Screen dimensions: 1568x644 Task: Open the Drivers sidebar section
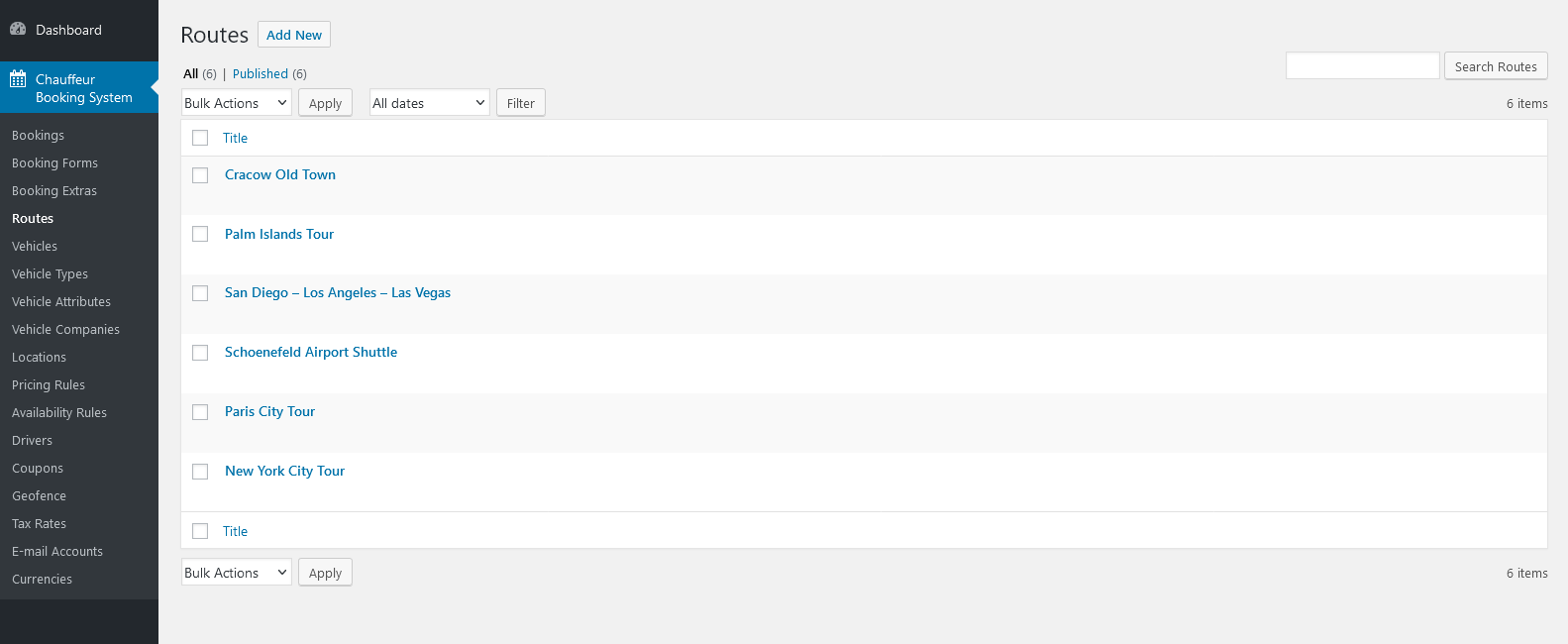[x=32, y=441]
